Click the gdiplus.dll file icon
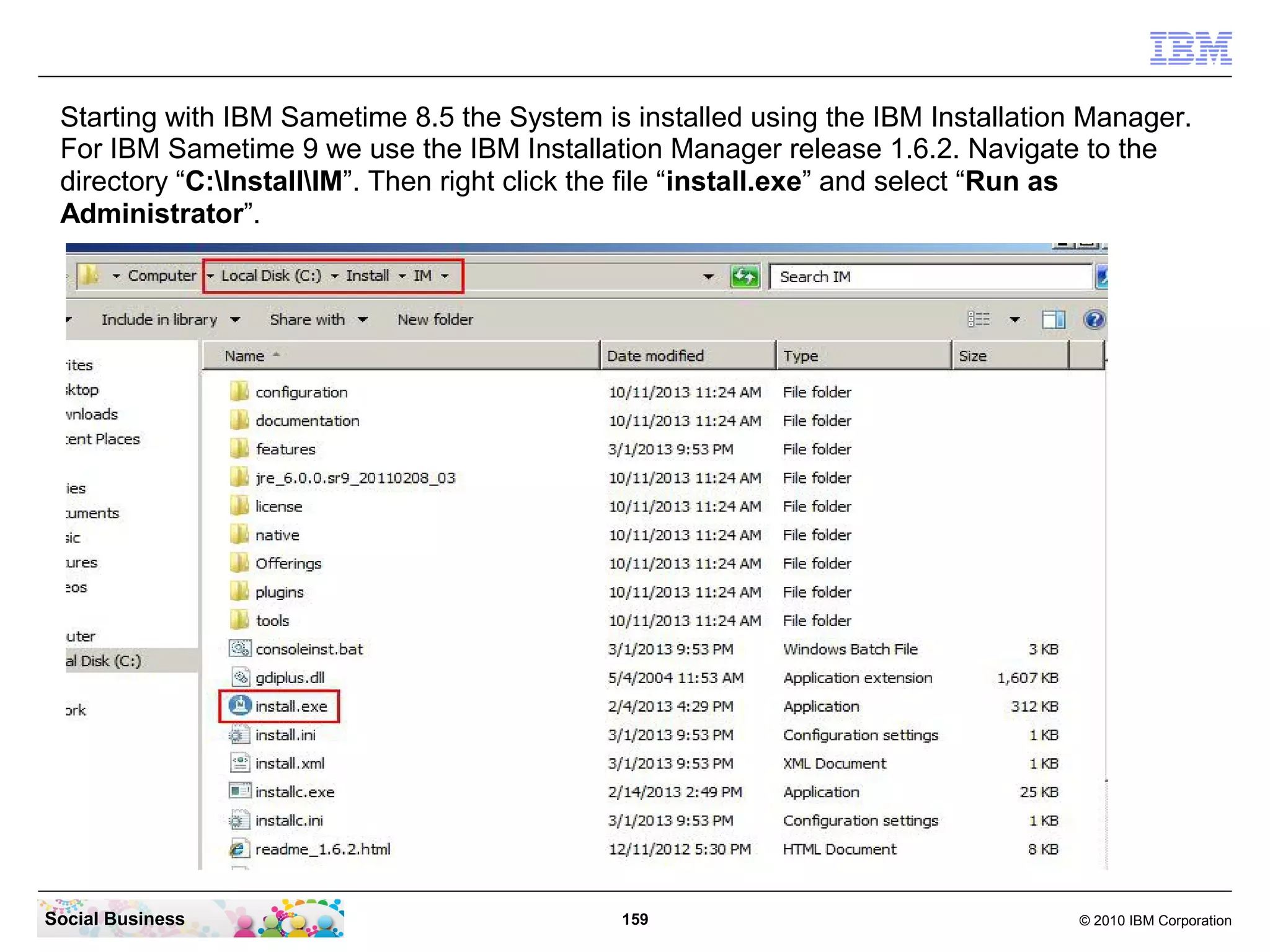This screenshot has height=952, width=1270. (239, 677)
